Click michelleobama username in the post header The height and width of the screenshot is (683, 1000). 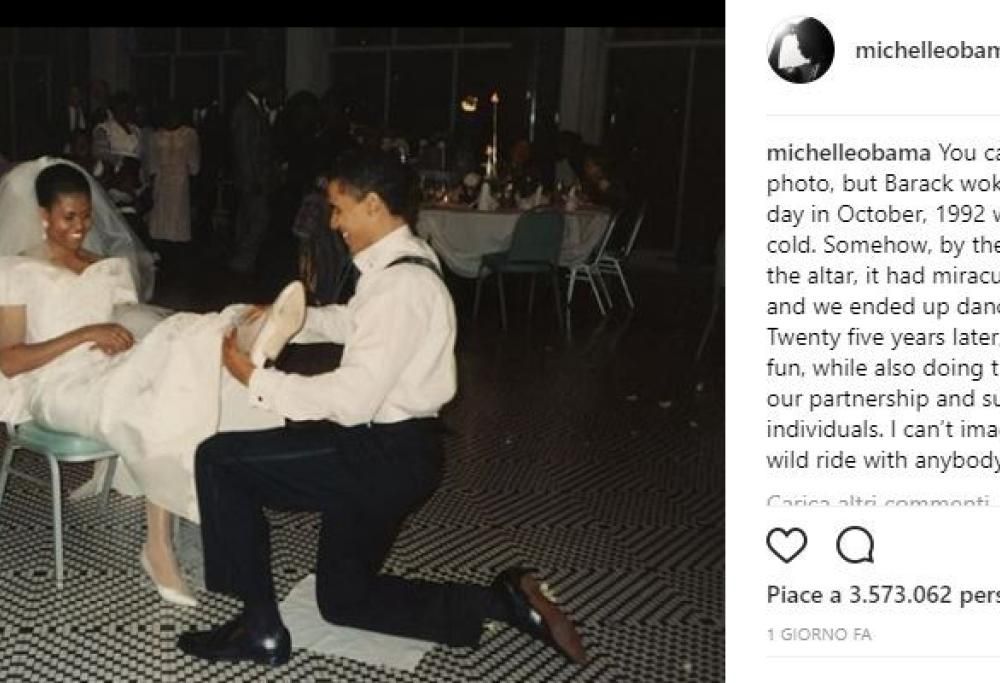click(926, 51)
